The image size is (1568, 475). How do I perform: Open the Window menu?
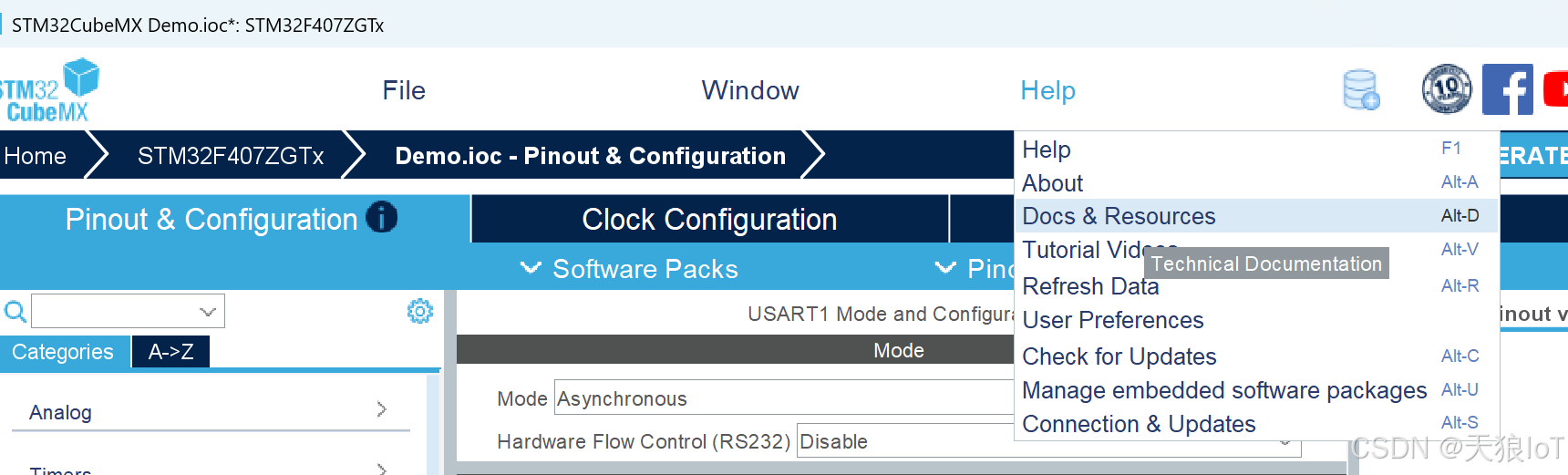[750, 90]
